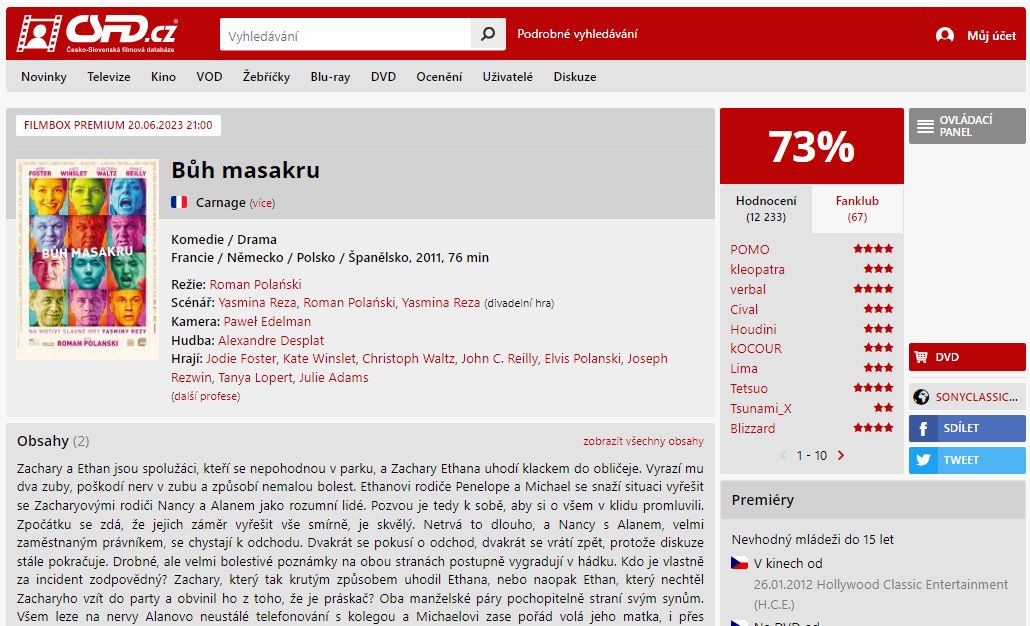The width and height of the screenshot is (1030, 626).
Task: Open actress Jodie Foster's page
Action: (x=241, y=359)
